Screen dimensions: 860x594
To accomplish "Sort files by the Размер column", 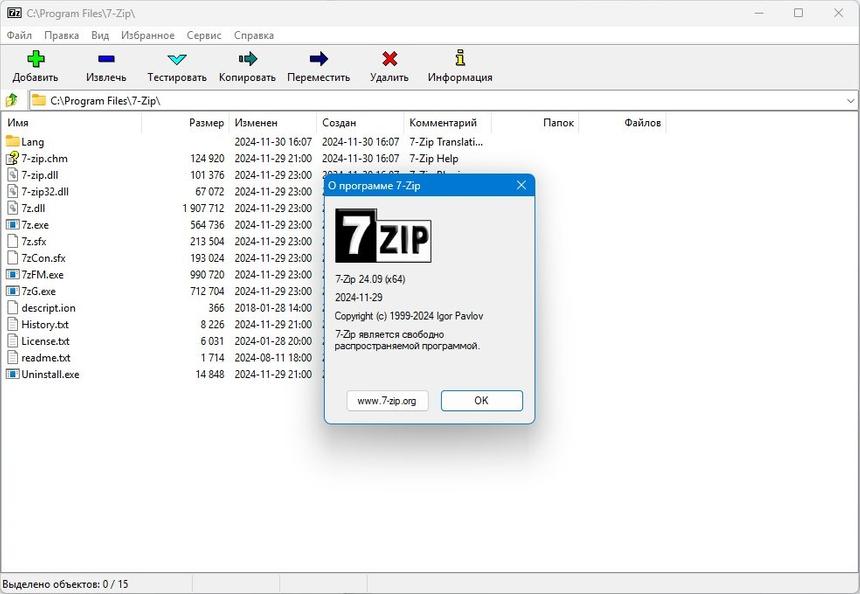I will (205, 122).
